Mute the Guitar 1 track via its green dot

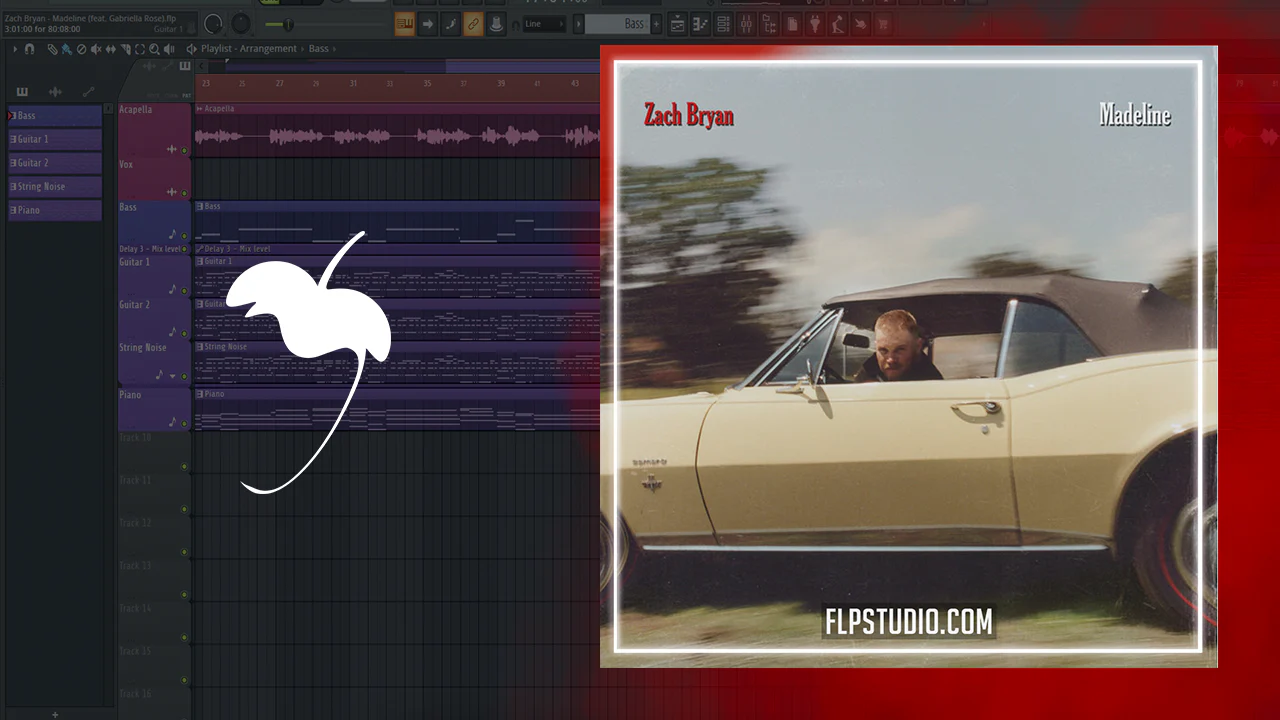pos(184,291)
